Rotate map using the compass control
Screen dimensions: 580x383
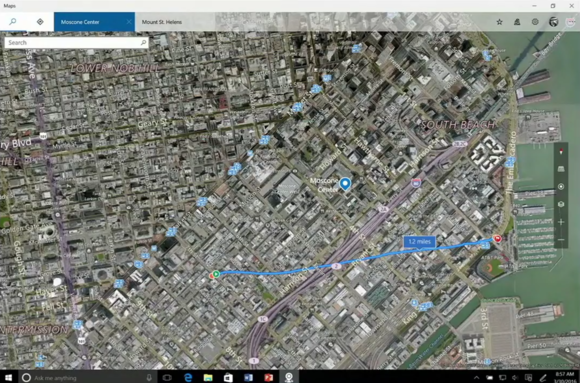(x=561, y=151)
